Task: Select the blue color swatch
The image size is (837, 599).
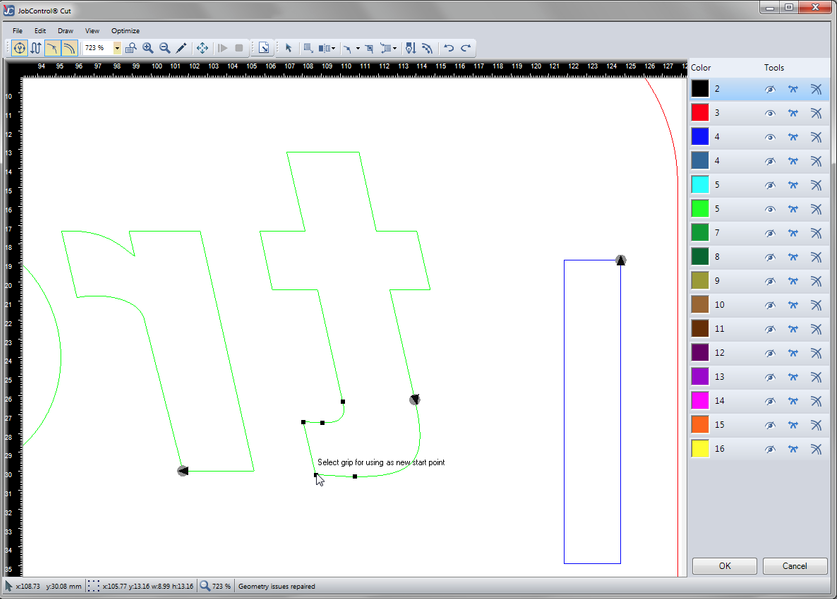Action: click(700, 137)
